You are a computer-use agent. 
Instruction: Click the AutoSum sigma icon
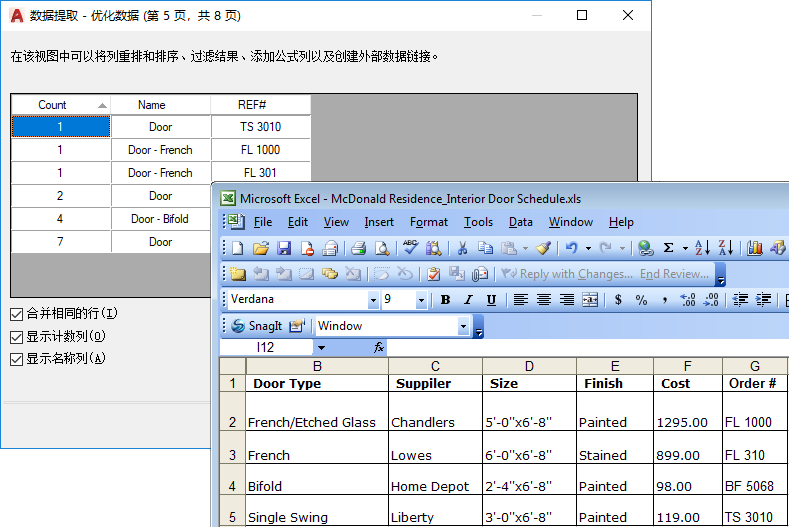(x=668, y=248)
